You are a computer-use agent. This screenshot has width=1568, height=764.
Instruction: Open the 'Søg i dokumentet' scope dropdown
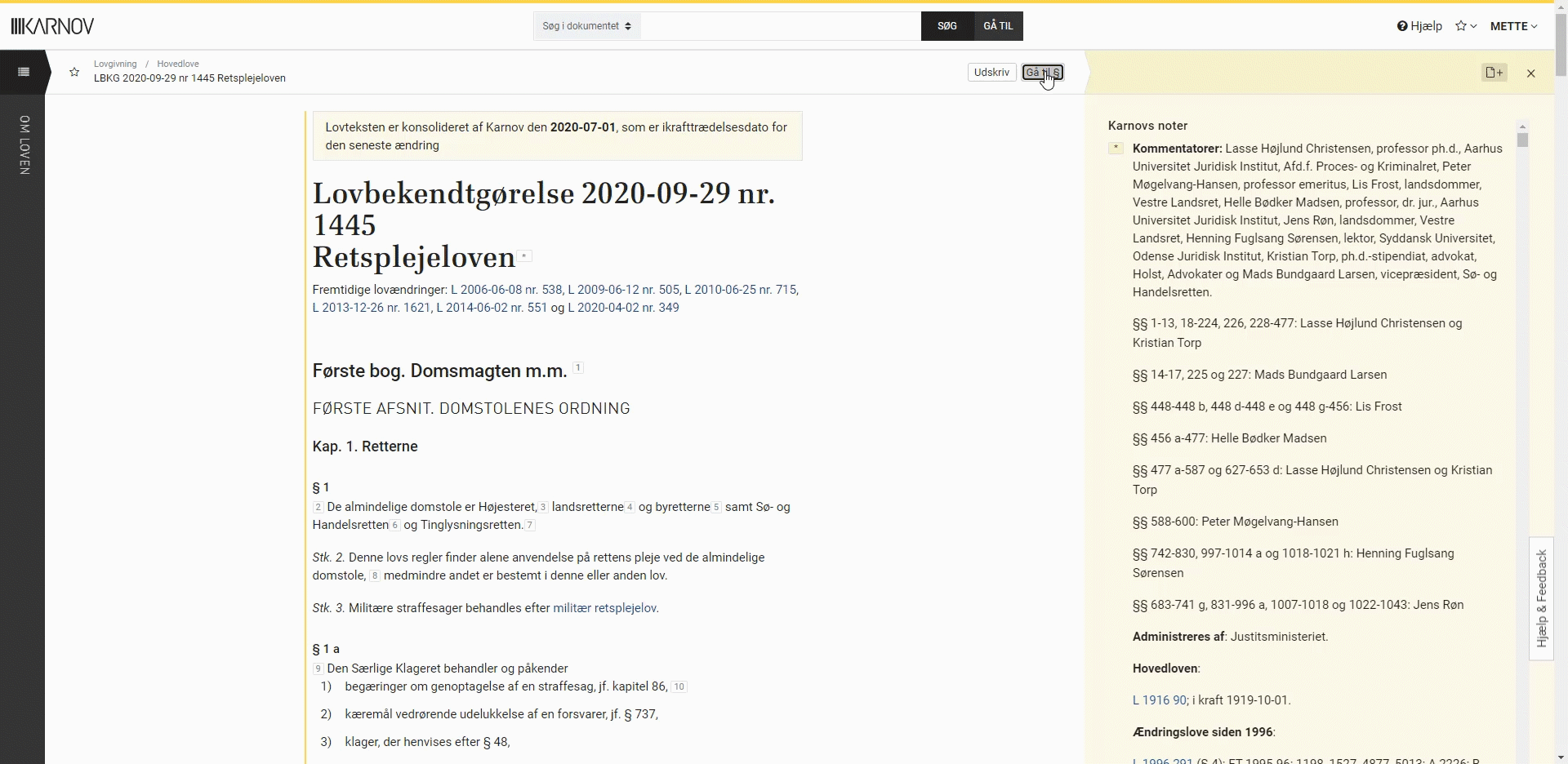(x=587, y=26)
